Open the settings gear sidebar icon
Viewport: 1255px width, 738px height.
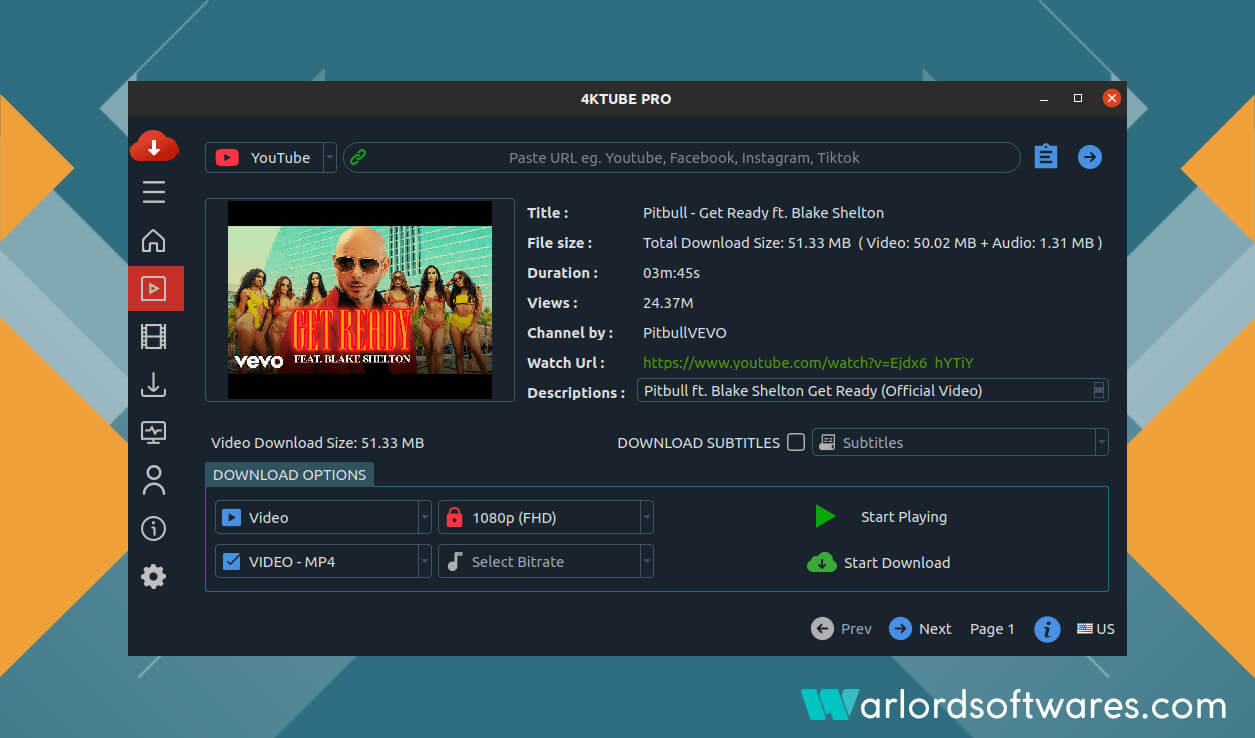[153, 576]
